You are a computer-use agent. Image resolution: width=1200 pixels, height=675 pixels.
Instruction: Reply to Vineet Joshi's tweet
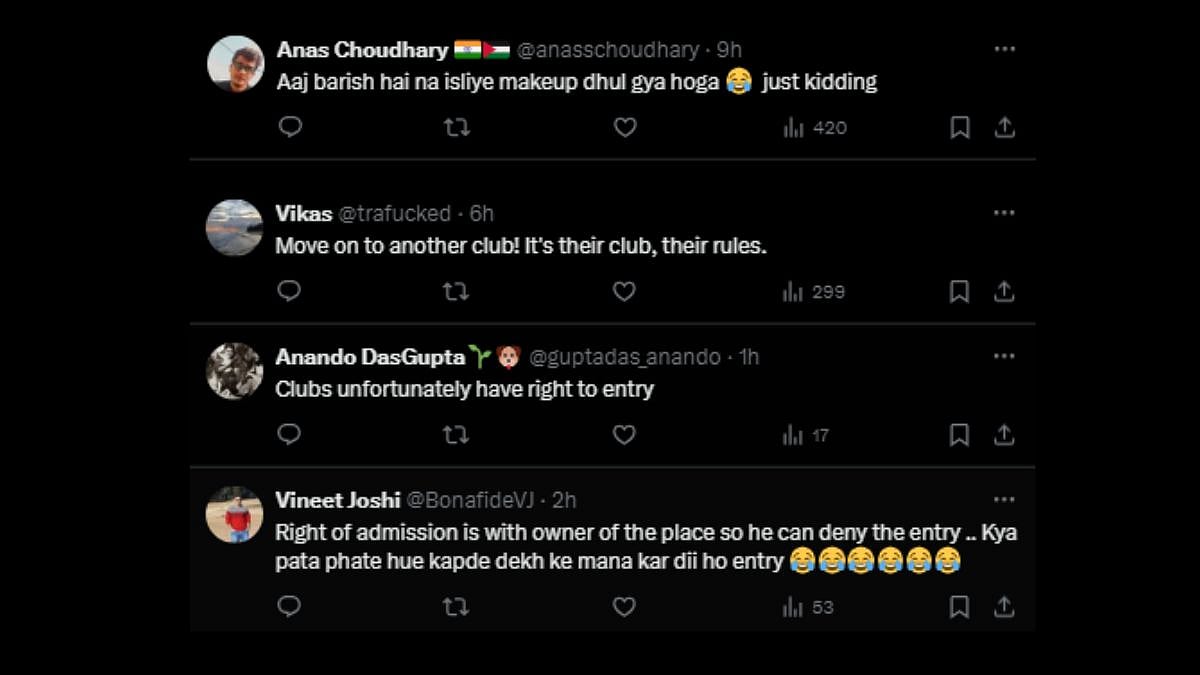pos(290,607)
